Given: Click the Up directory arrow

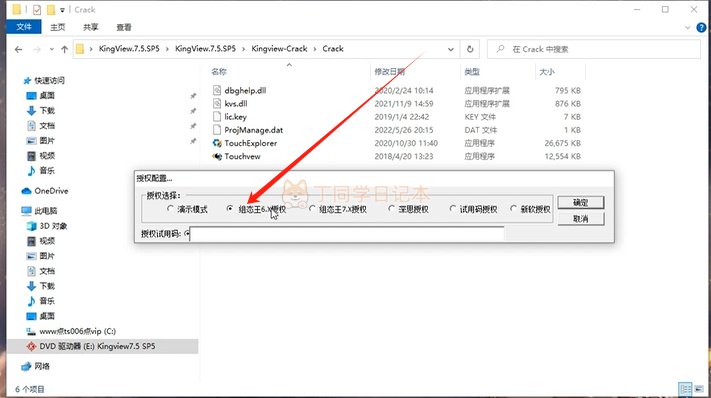Looking at the screenshot, I should [64, 49].
